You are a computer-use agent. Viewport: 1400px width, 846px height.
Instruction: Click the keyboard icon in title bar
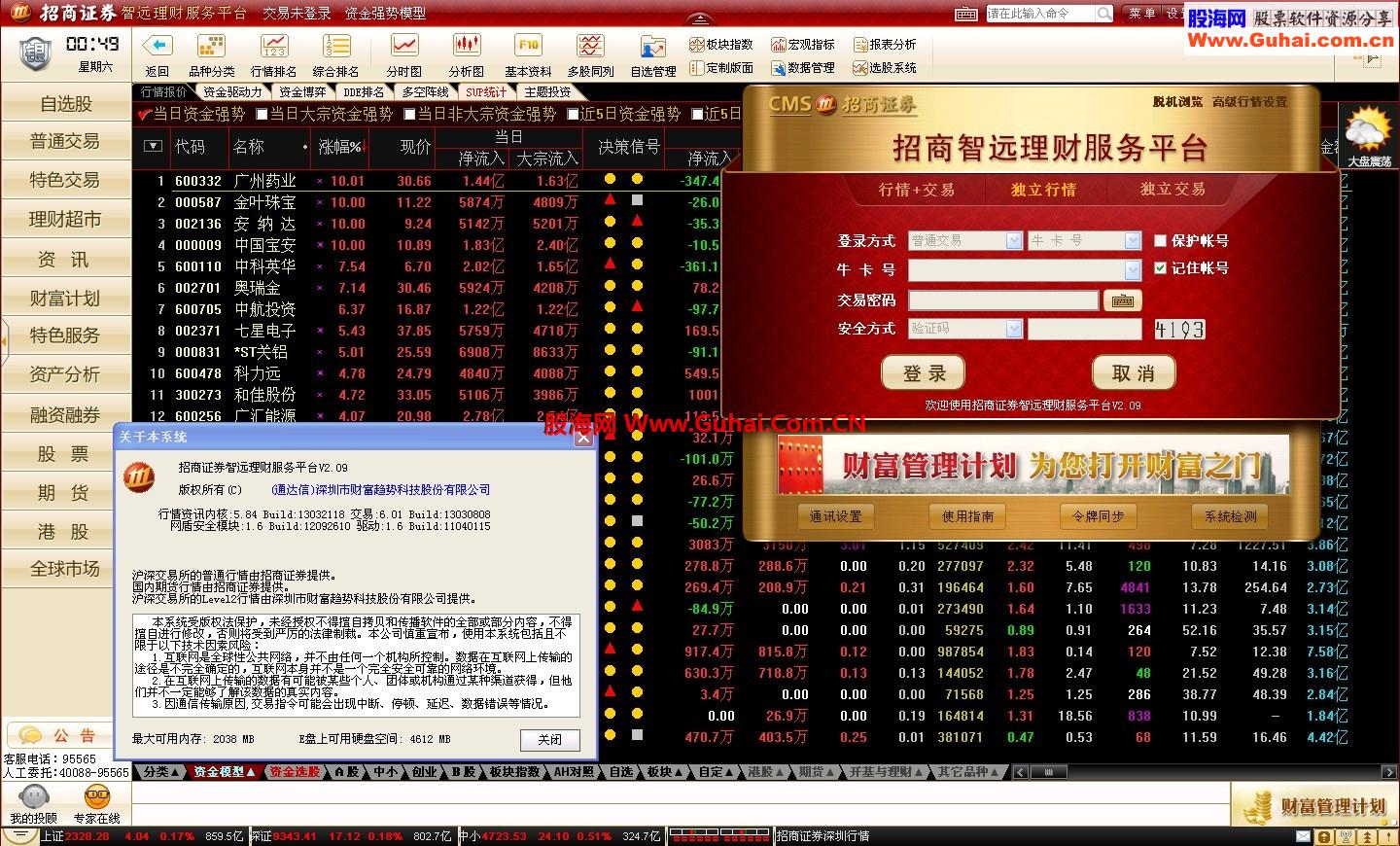coord(965,14)
